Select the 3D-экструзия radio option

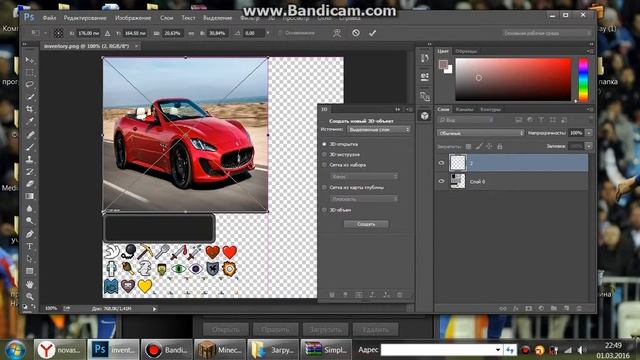pos(324,155)
